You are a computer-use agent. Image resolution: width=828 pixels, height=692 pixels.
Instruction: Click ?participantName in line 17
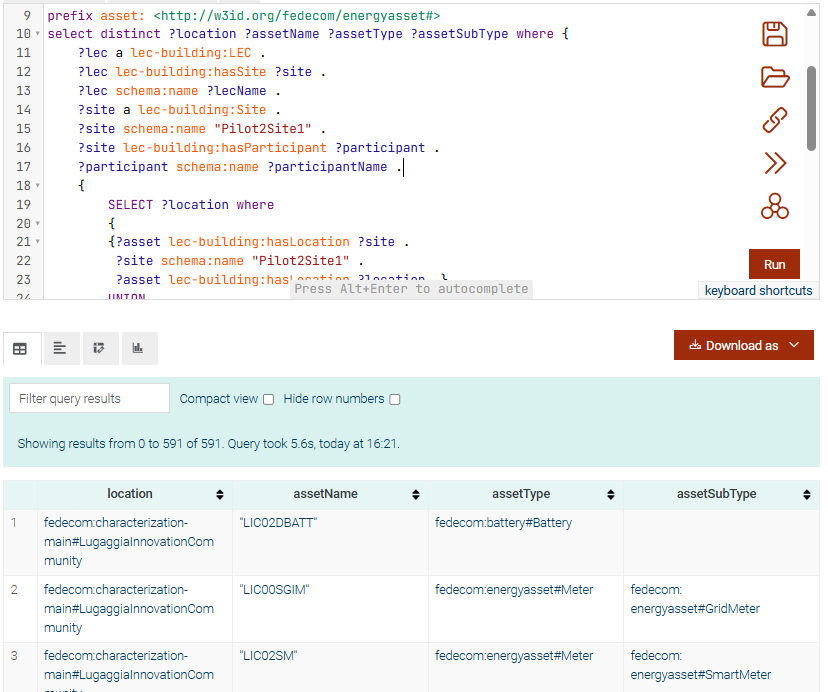[x=327, y=167]
